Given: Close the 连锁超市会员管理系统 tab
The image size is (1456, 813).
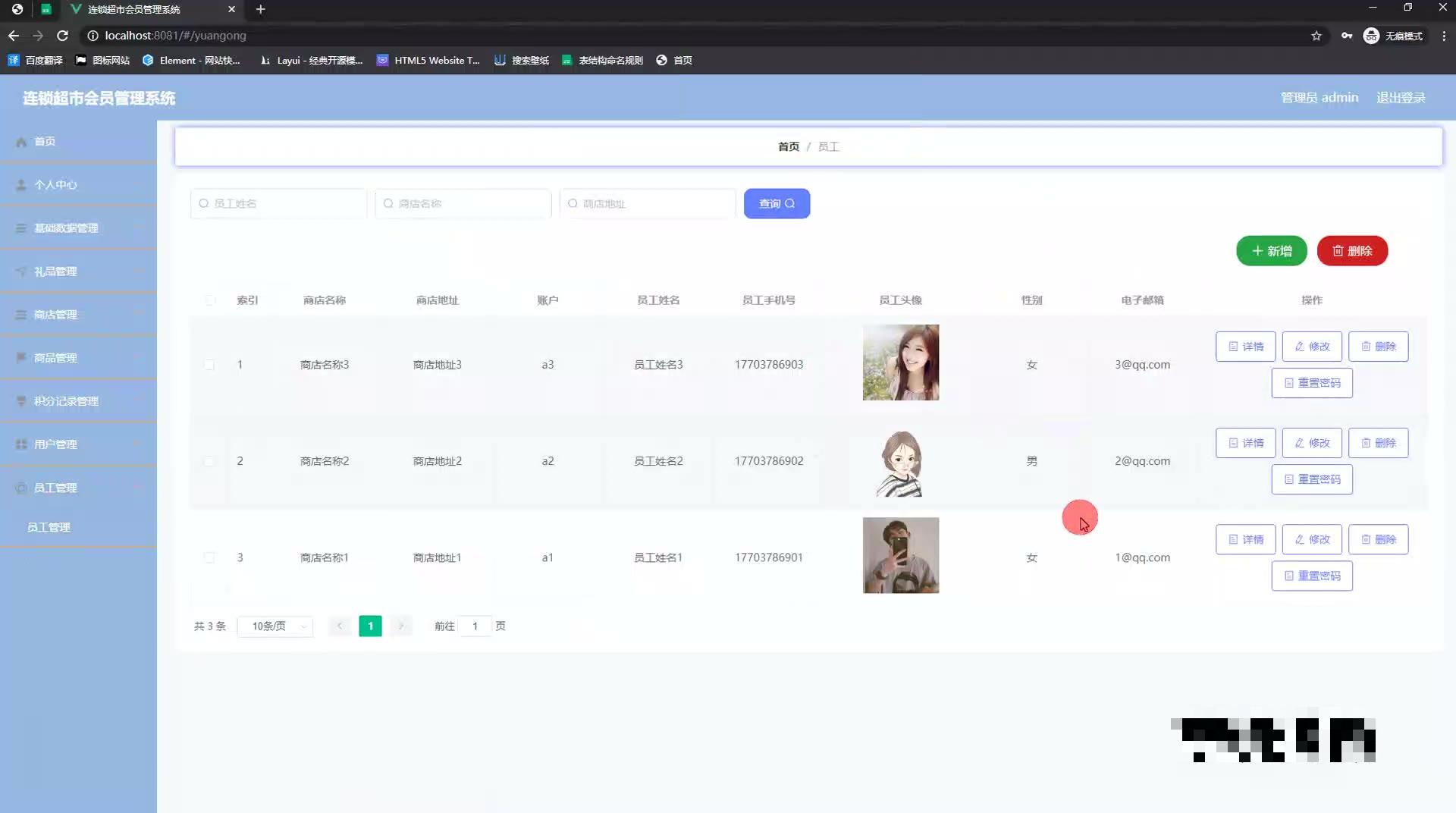Looking at the screenshot, I should point(231,9).
